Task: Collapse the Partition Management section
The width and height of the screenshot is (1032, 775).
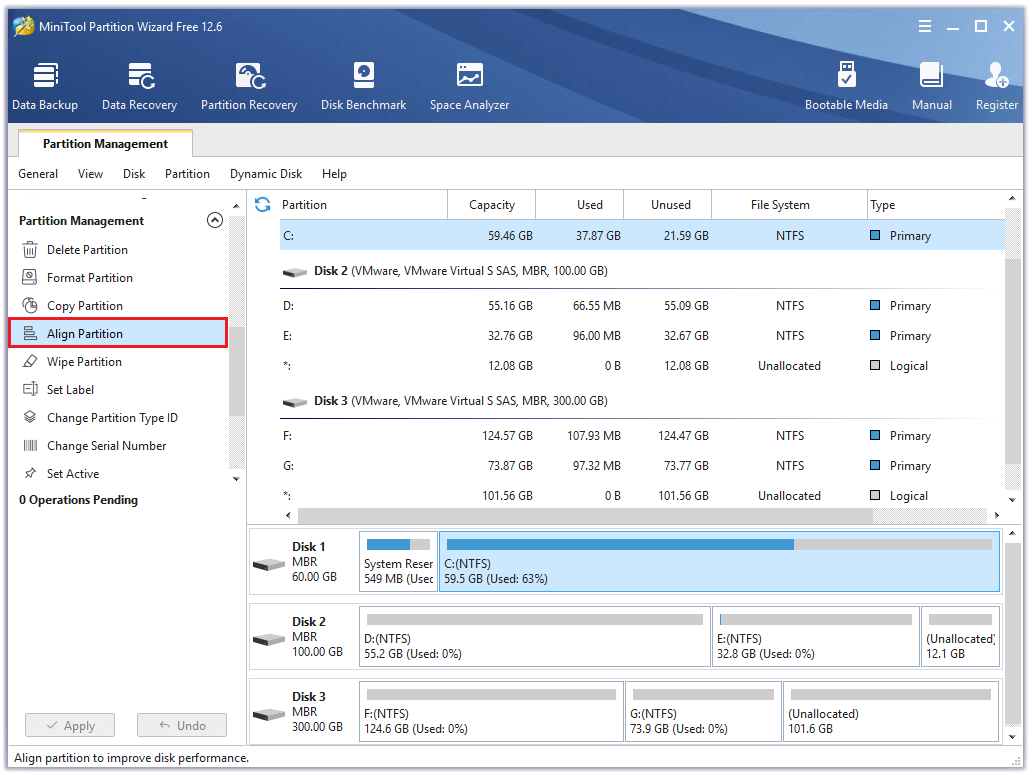Action: [215, 220]
